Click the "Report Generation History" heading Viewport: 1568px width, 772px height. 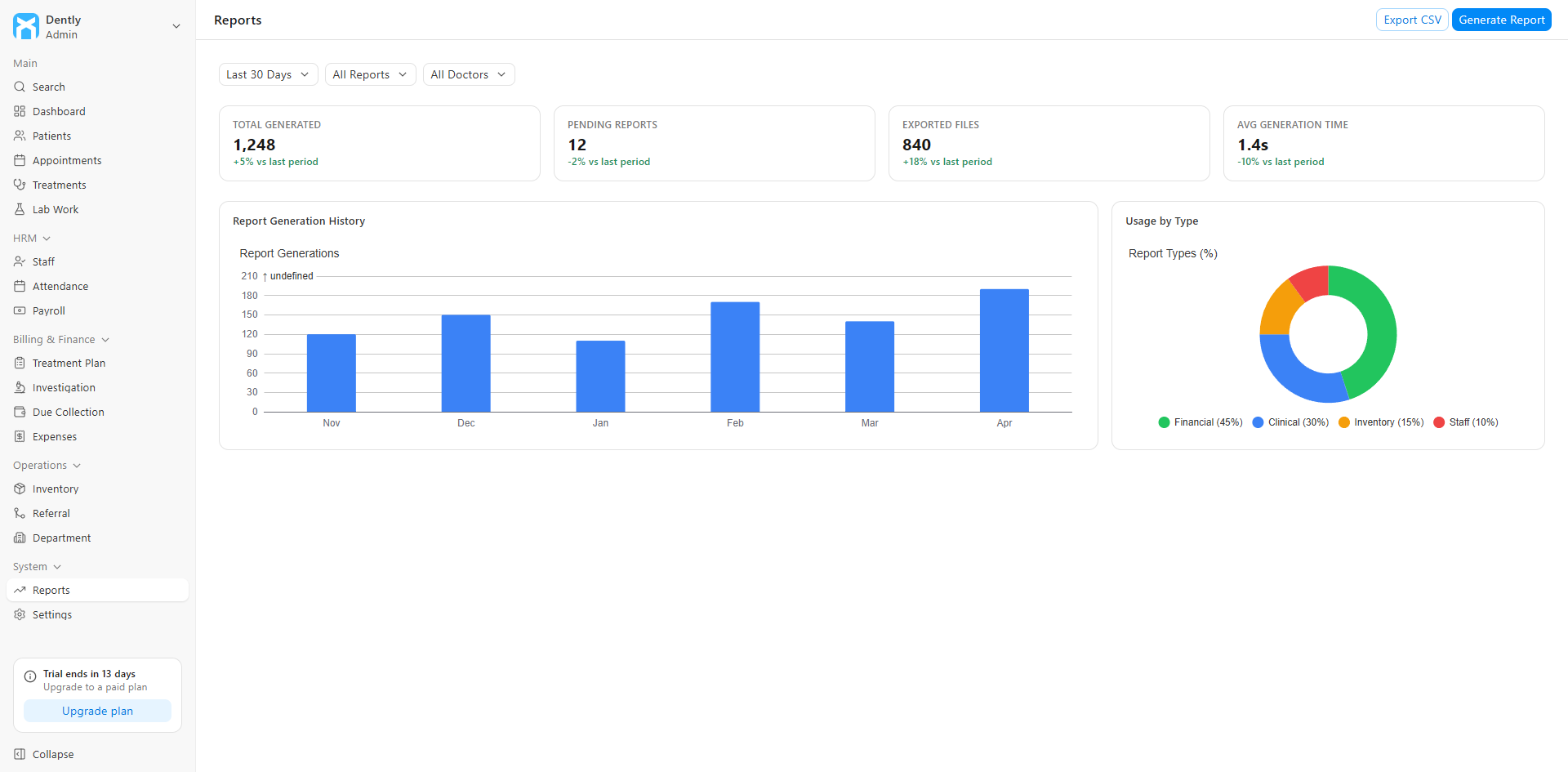click(299, 221)
